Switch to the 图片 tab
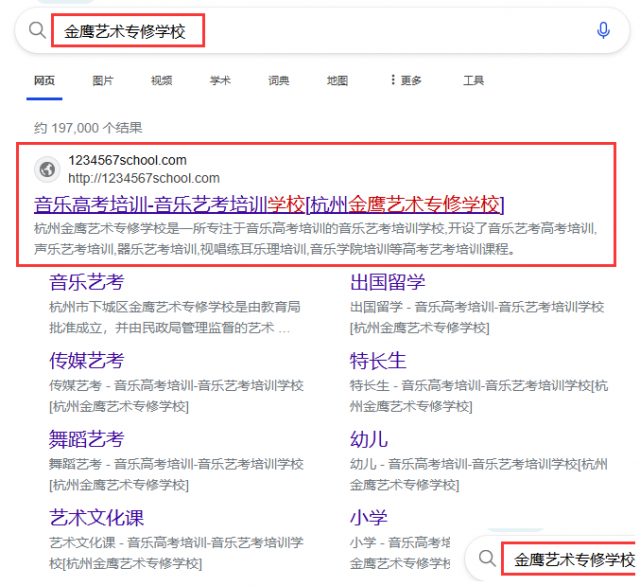Viewport: 640px width, 586px height. tap(102, 81)
